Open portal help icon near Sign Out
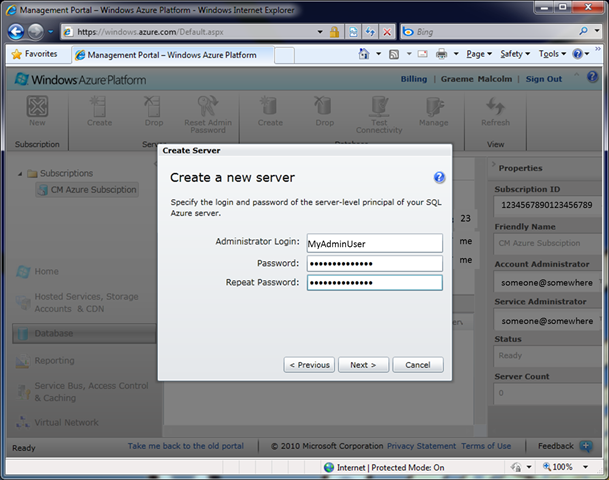609x480 pixels. [592, 77]
